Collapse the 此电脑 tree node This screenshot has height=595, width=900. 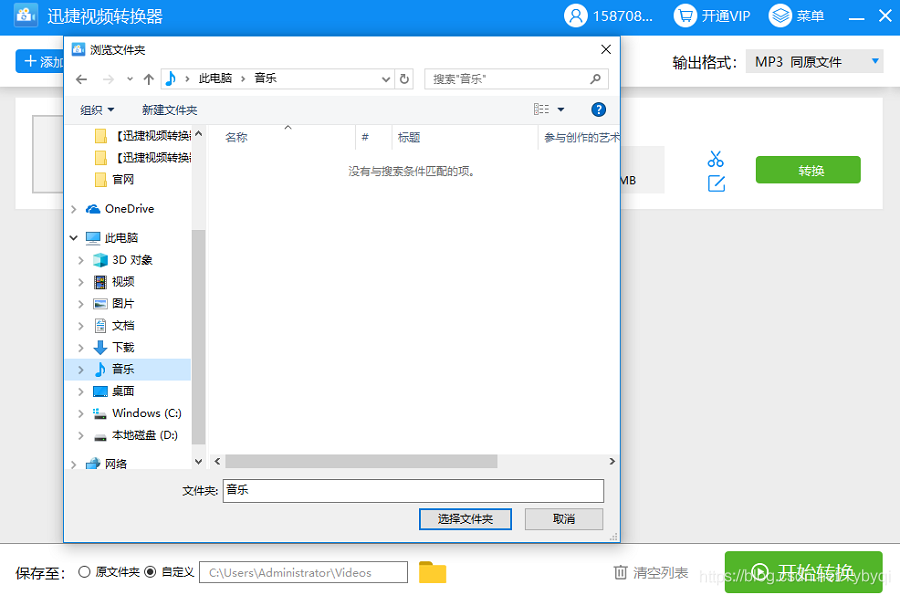coord(73,238)
